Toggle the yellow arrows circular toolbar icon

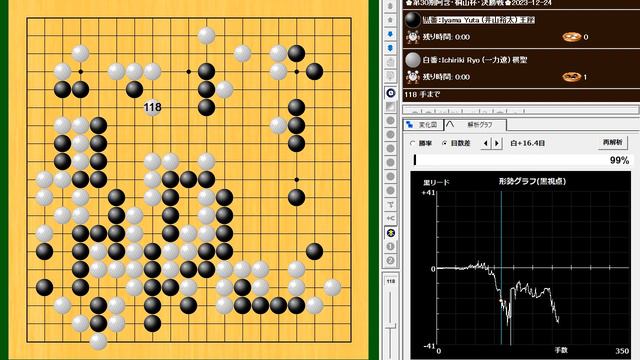point(391,233)
